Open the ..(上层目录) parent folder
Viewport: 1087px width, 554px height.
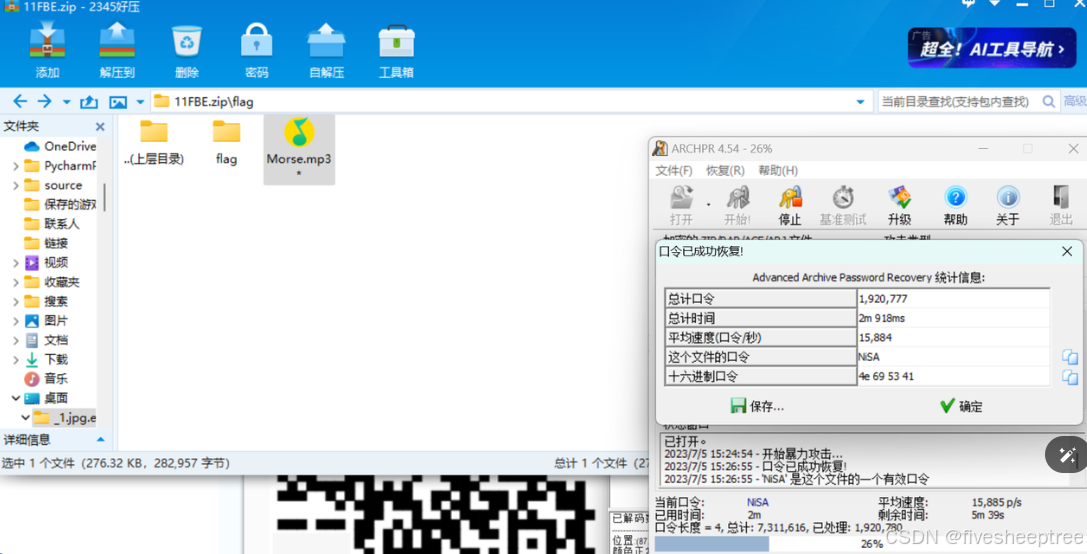(x=153, y=143)
